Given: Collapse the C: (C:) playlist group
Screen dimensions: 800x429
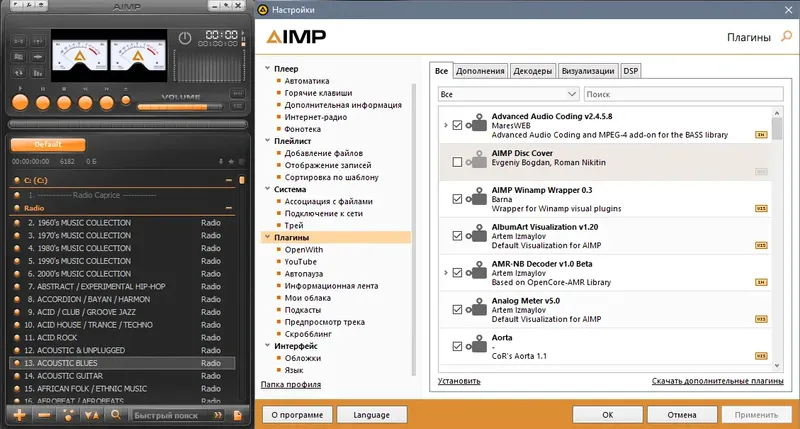Looking at the screenshot, I should (229, 180).
